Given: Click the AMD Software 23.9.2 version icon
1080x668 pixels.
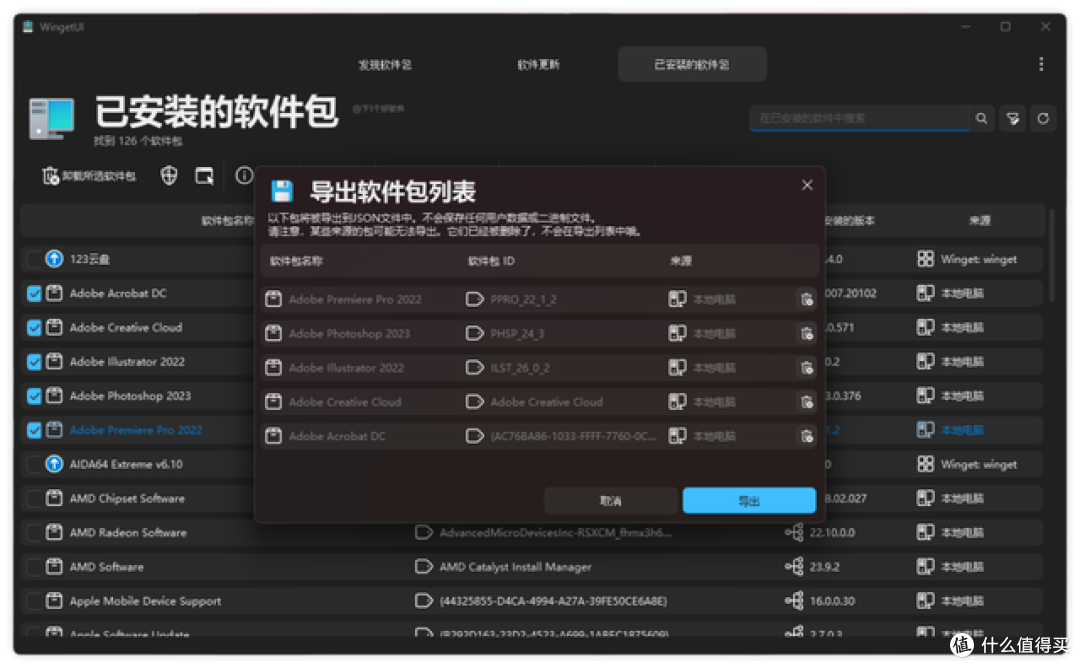Looking at the screenshot, I should pos(794,567).
